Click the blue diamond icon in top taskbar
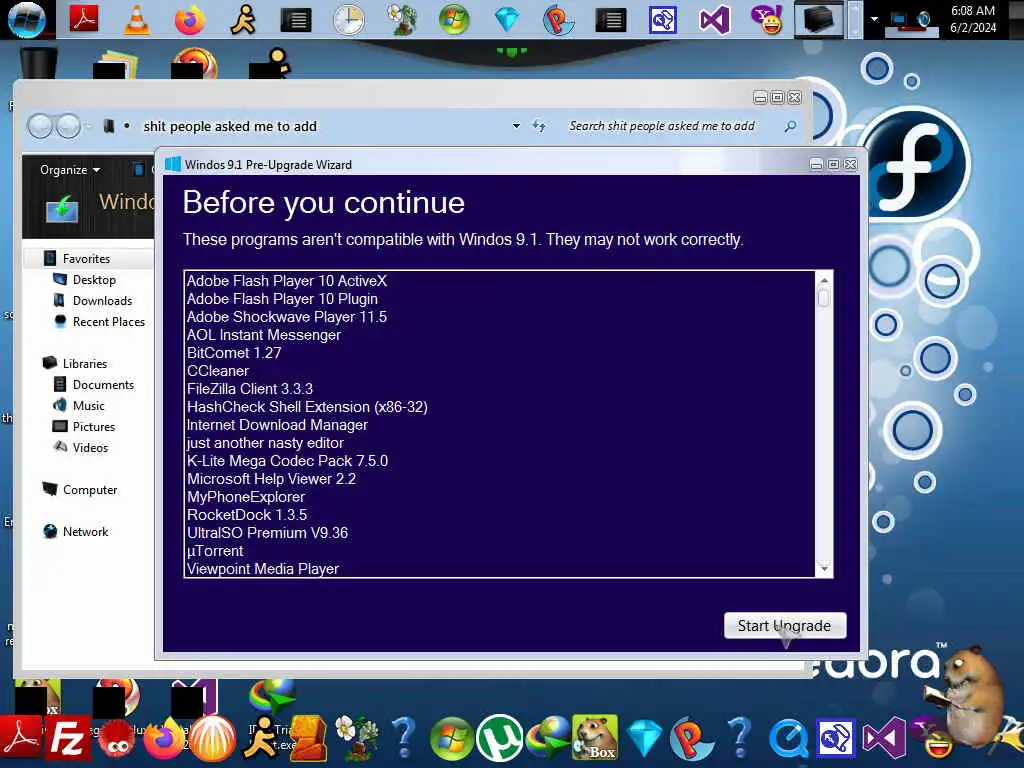 tap(507, 20)
